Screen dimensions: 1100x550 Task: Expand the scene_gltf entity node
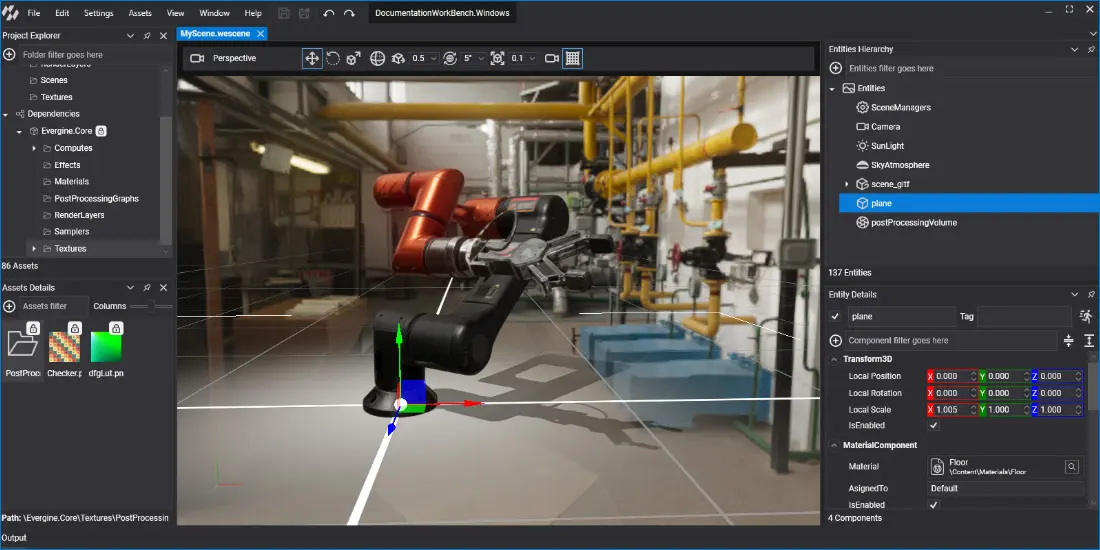(846, 184)
